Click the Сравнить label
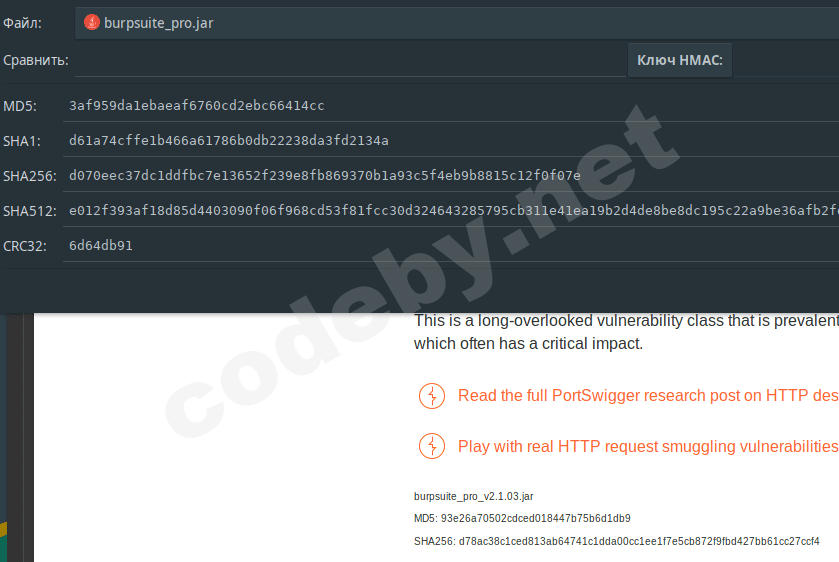 tap(36, 60)
